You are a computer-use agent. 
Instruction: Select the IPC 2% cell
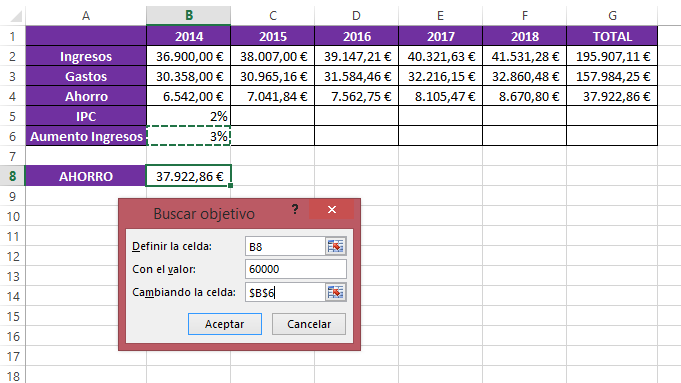pyautogui.click(x=188, y=116)
